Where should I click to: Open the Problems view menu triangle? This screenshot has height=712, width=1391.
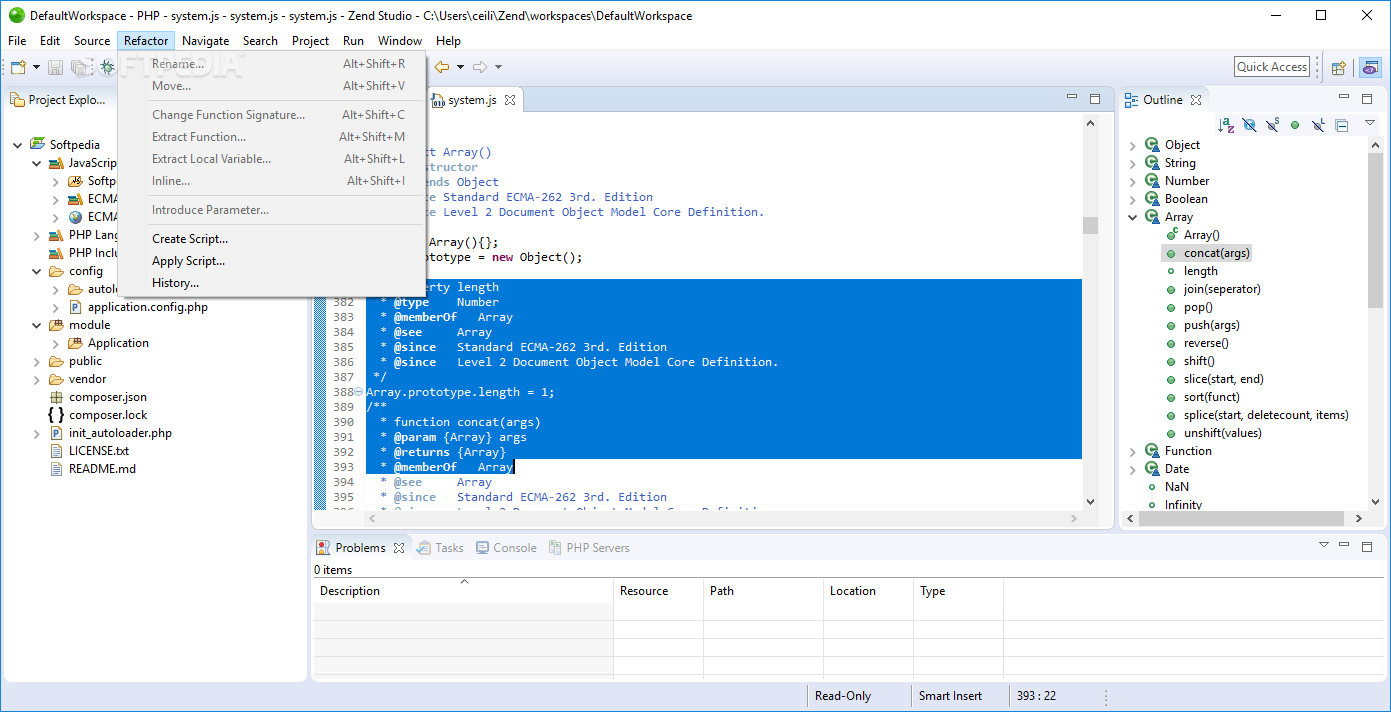(1323, 545)
